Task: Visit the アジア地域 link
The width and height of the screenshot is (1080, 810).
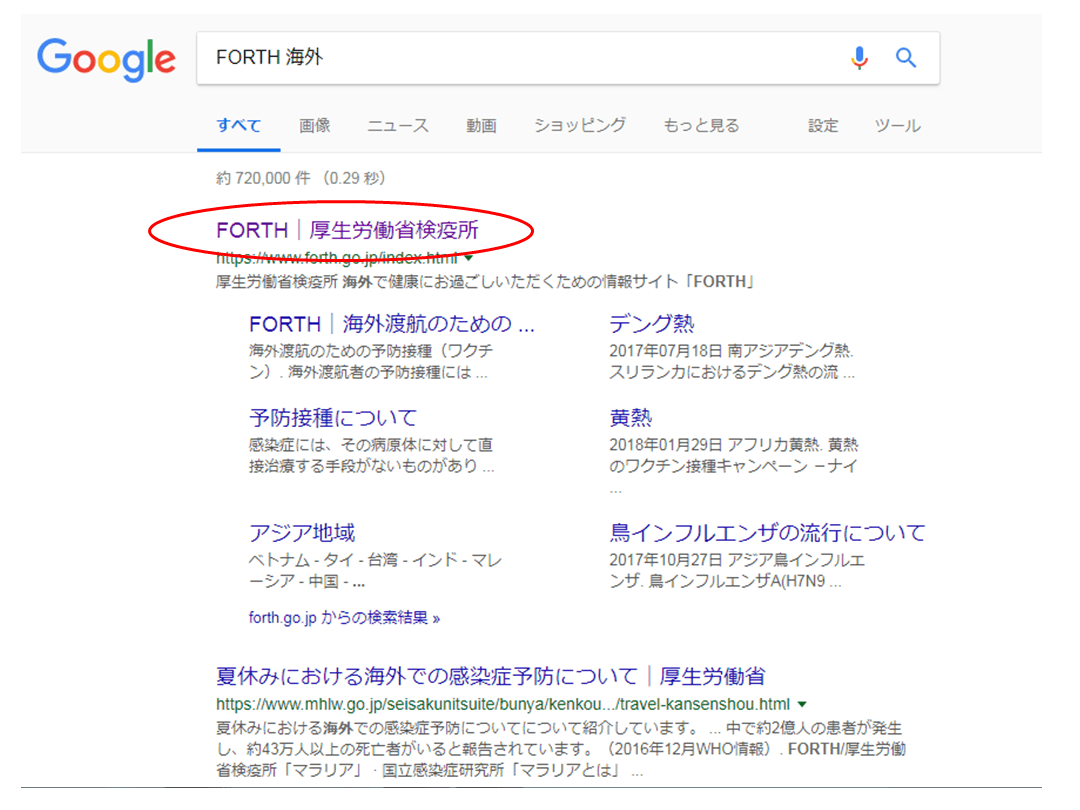Action: 302,532
